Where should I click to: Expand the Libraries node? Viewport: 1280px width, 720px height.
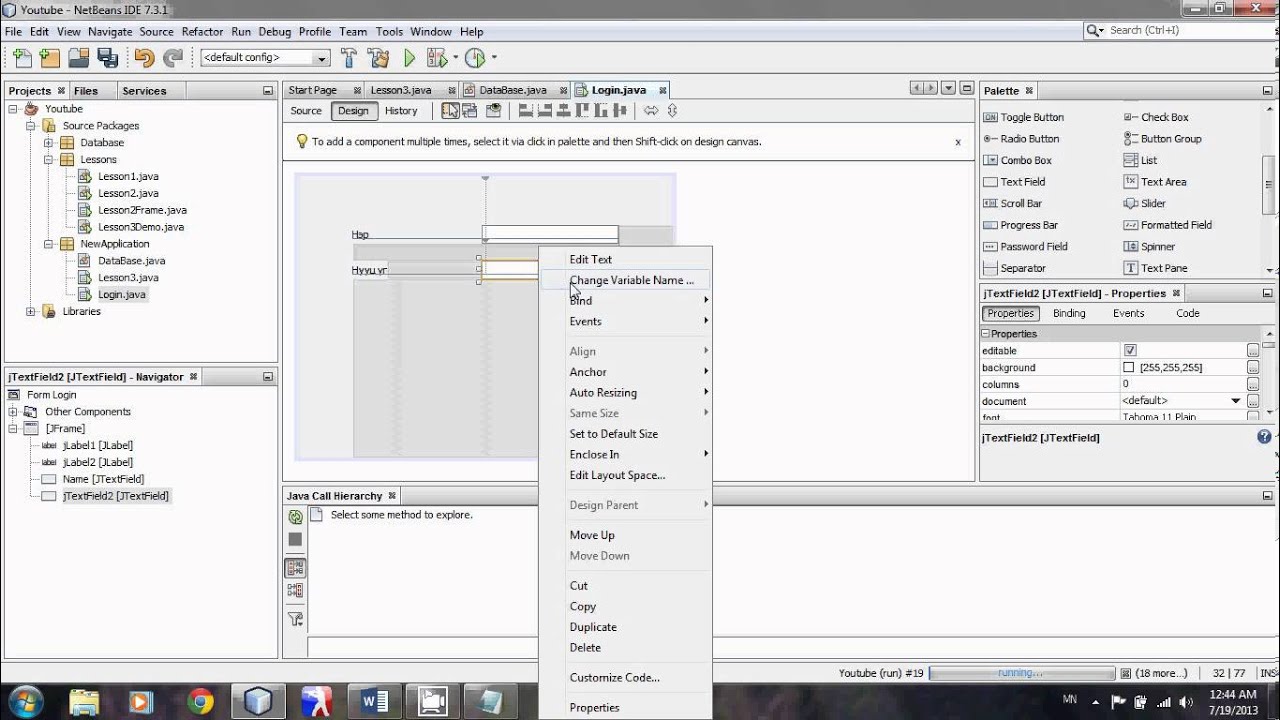pos(31,312)
